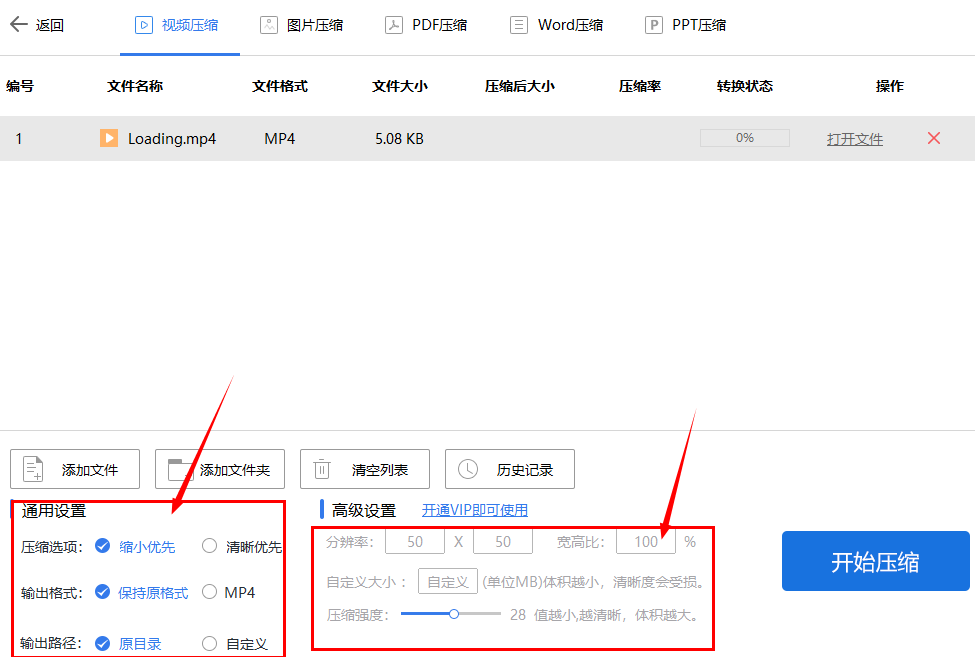Screen dimensions: 975x657
Task: Click the 清空列表 button
Action: tap(365, 469)
